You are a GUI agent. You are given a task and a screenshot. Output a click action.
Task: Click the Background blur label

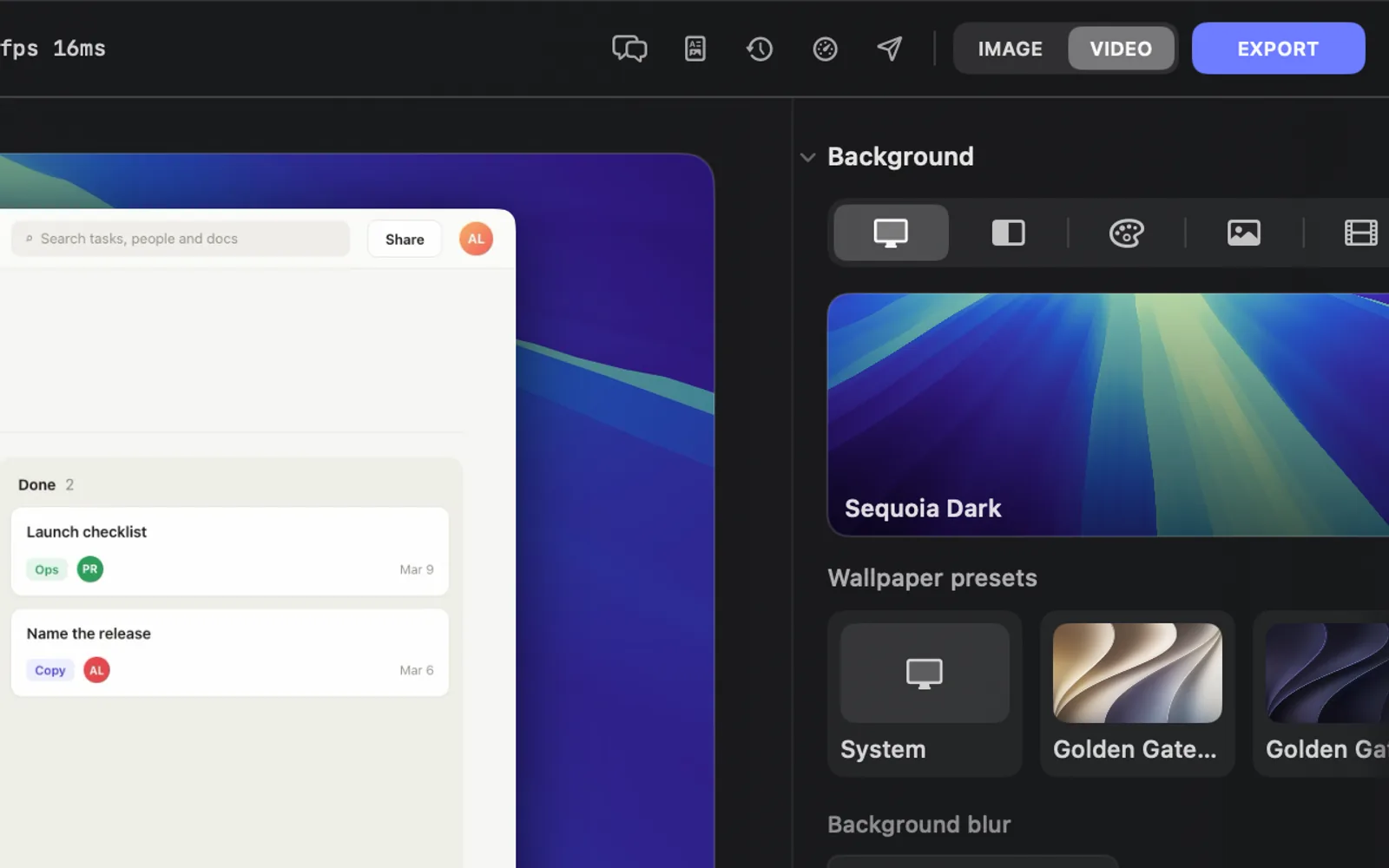[x=919, y=825]
